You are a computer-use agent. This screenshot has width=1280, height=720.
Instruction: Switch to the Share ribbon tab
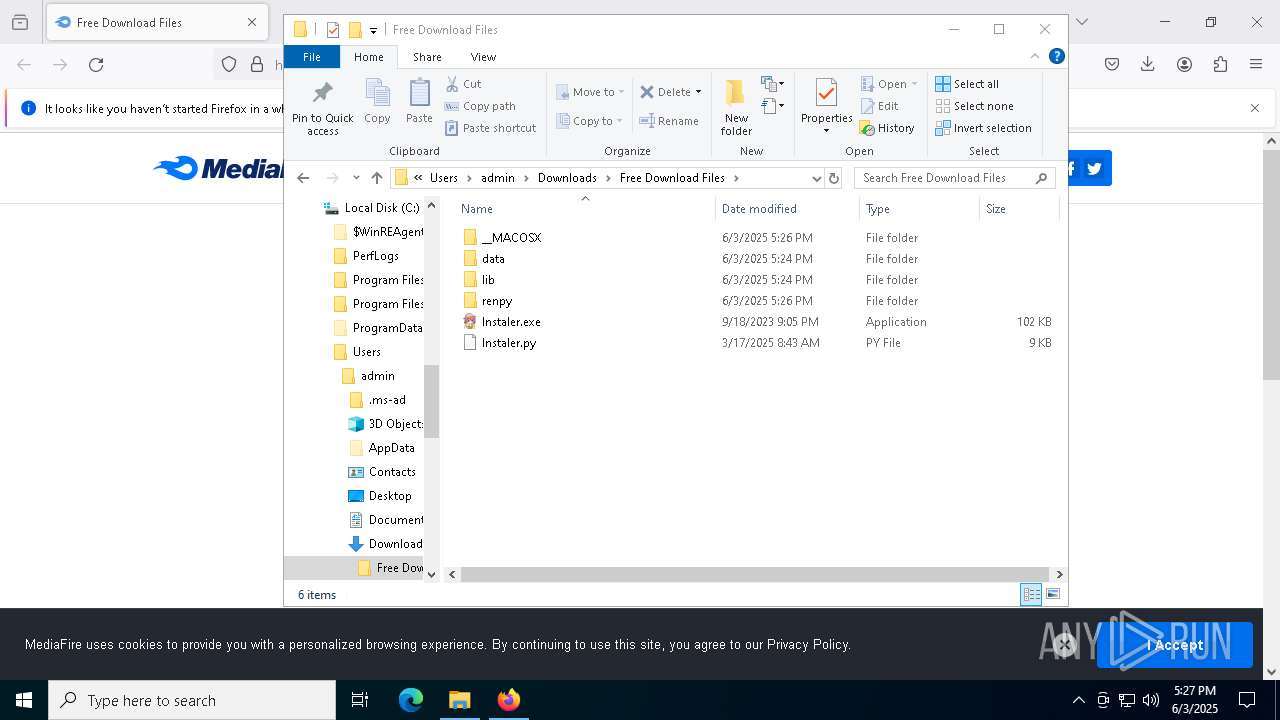pyautogui.click(x=427, y=57)
